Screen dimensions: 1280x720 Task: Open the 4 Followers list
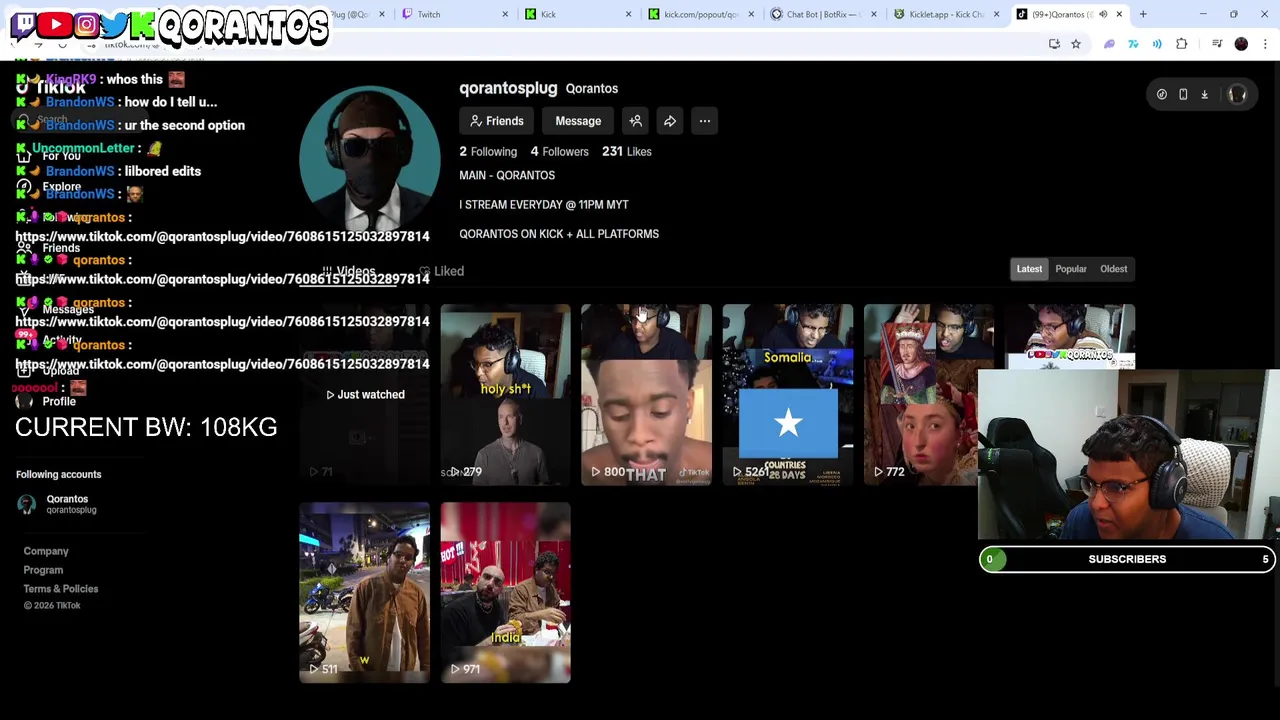pos(559,152)
